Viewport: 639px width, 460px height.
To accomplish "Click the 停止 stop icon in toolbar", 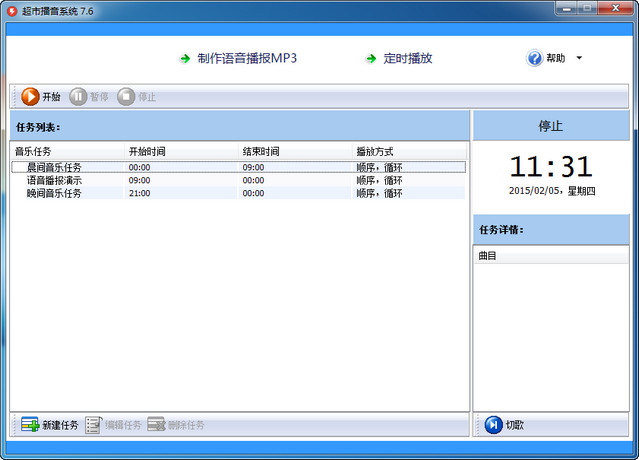I will (126, 97).
